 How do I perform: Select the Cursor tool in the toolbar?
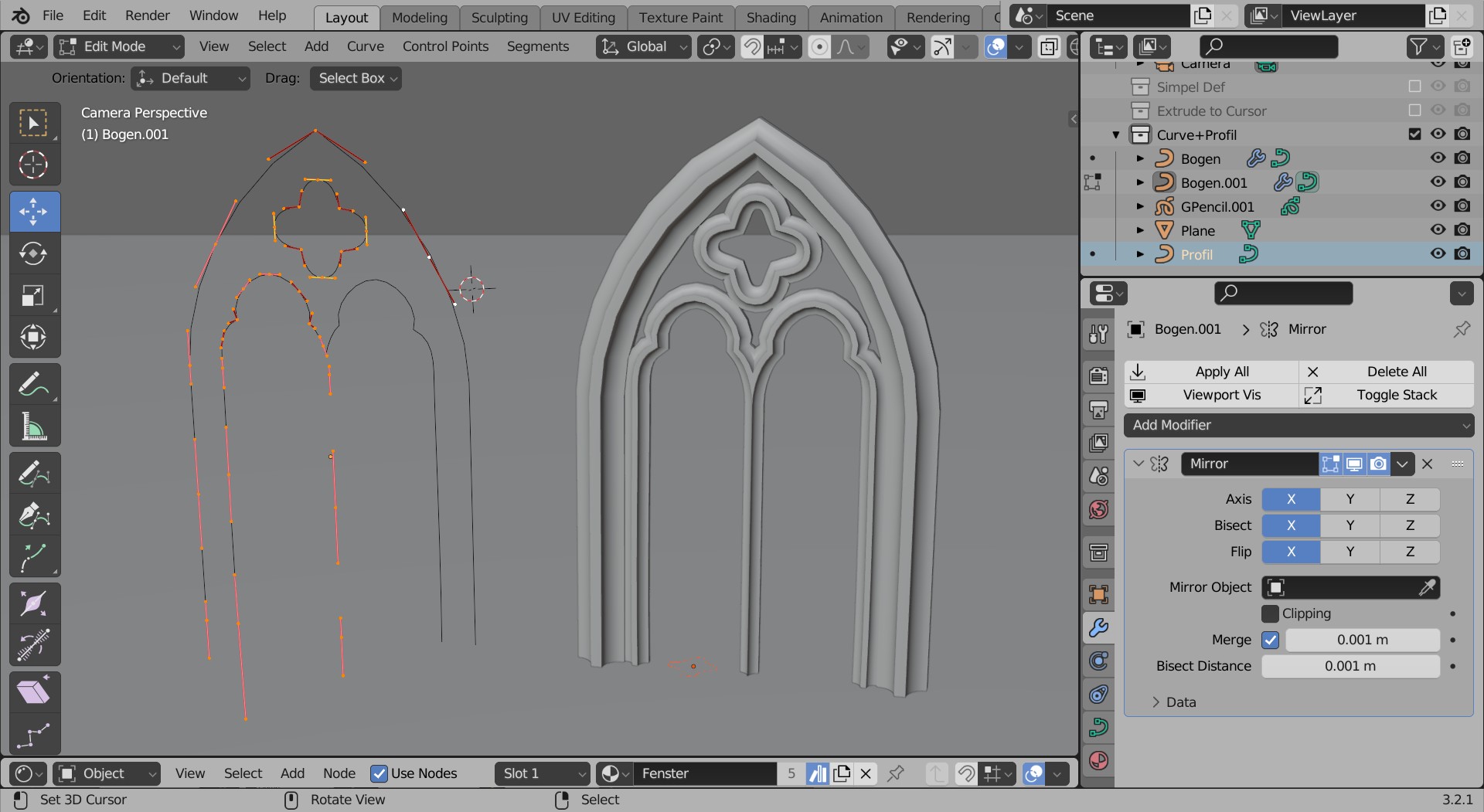pos(33,165)
